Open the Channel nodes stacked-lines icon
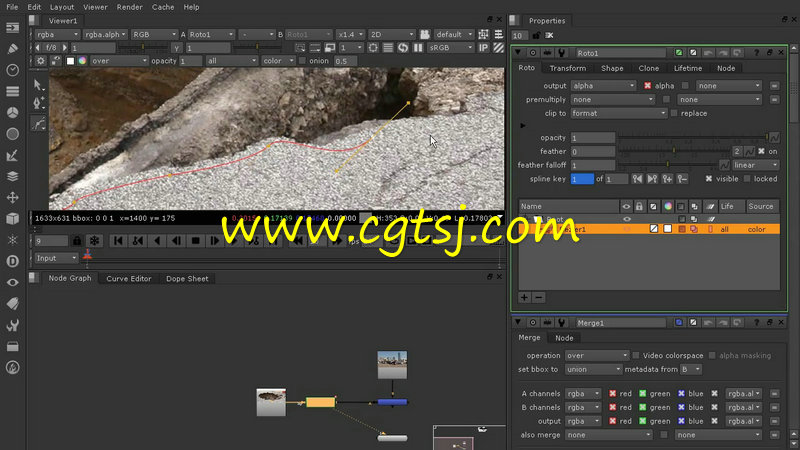Image resolution: width=800 pixels, height=450 pixels. (12, 91)
